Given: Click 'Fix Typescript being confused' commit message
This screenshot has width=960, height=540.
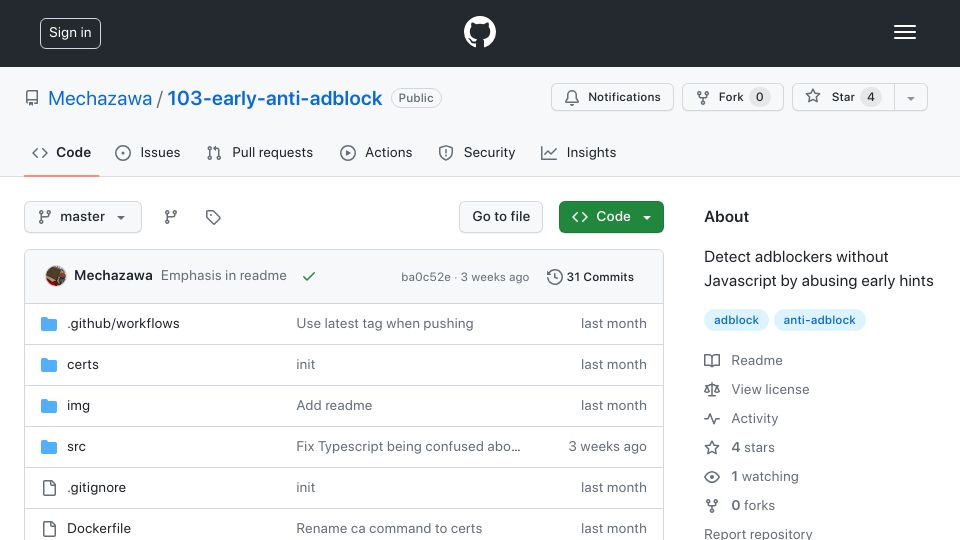Looking at the screenshot, I should click(x=408, y=446).
